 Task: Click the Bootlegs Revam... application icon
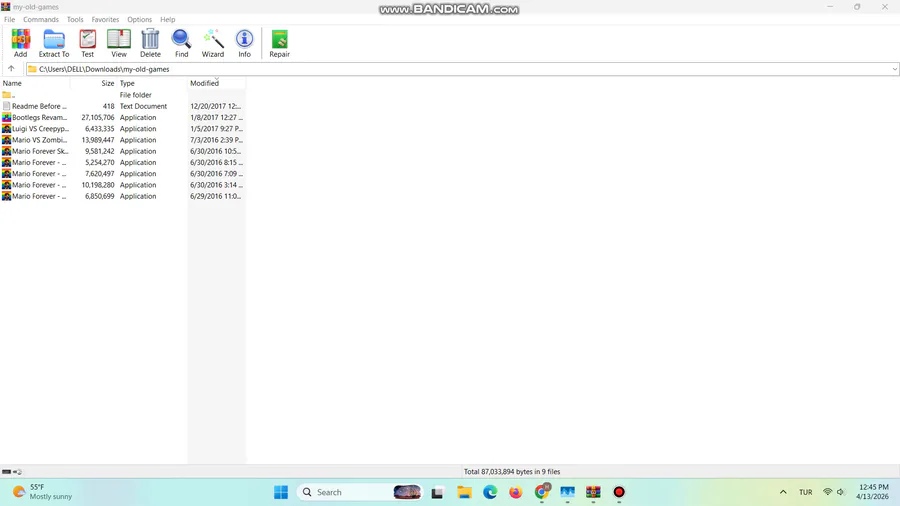6,117
